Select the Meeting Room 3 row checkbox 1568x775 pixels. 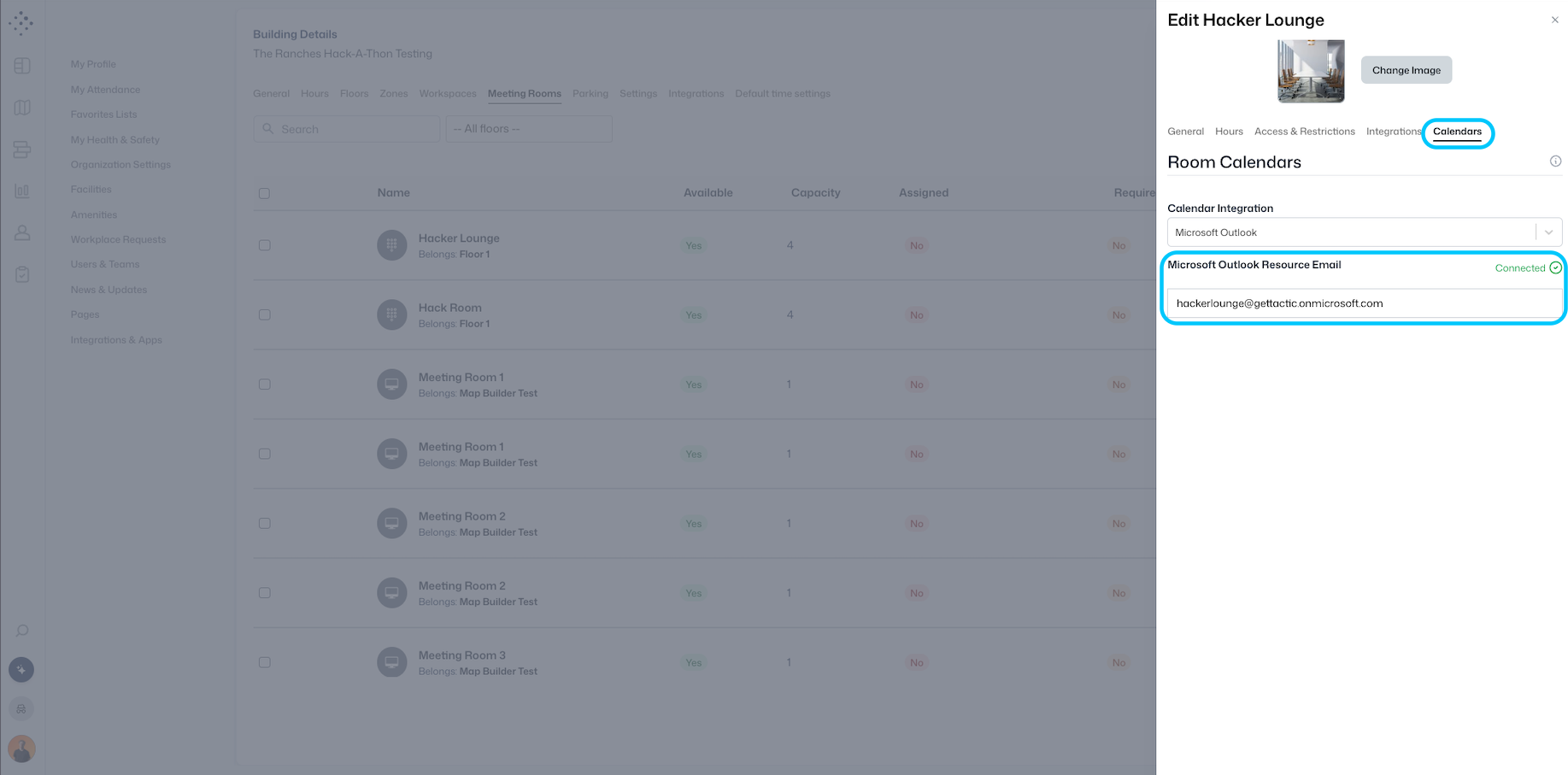(x=265, y=662)
